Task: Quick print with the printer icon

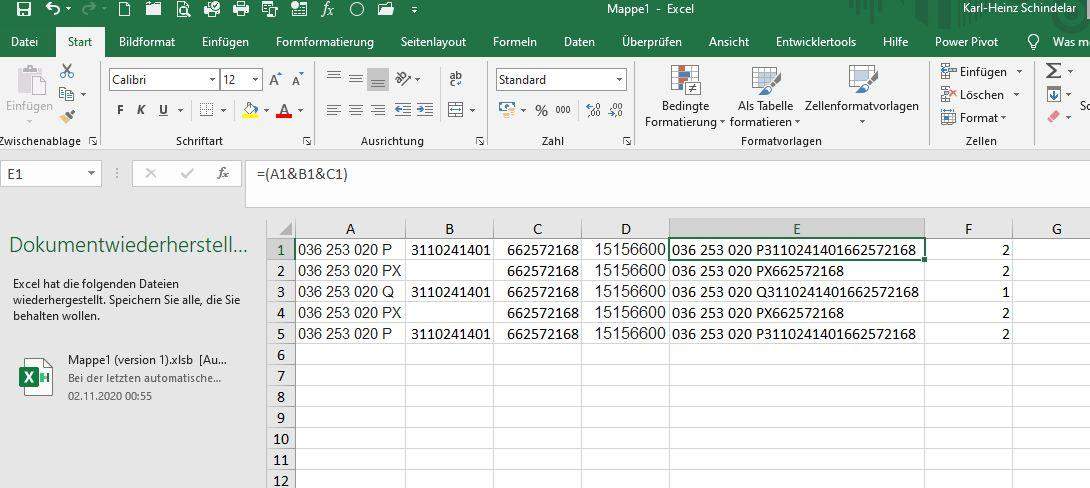Action: 241,9
